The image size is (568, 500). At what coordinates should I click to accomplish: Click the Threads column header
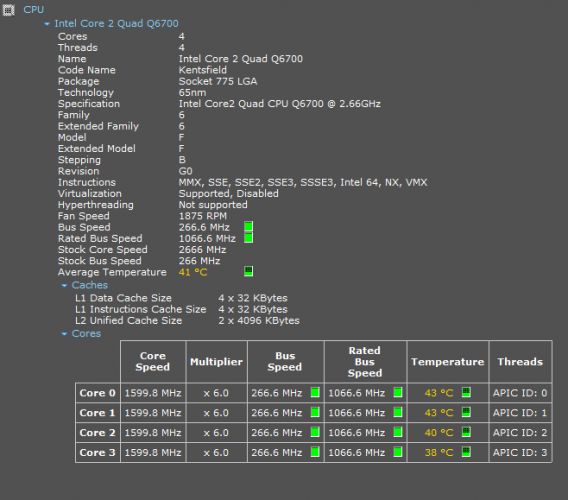tap(520, 361)
